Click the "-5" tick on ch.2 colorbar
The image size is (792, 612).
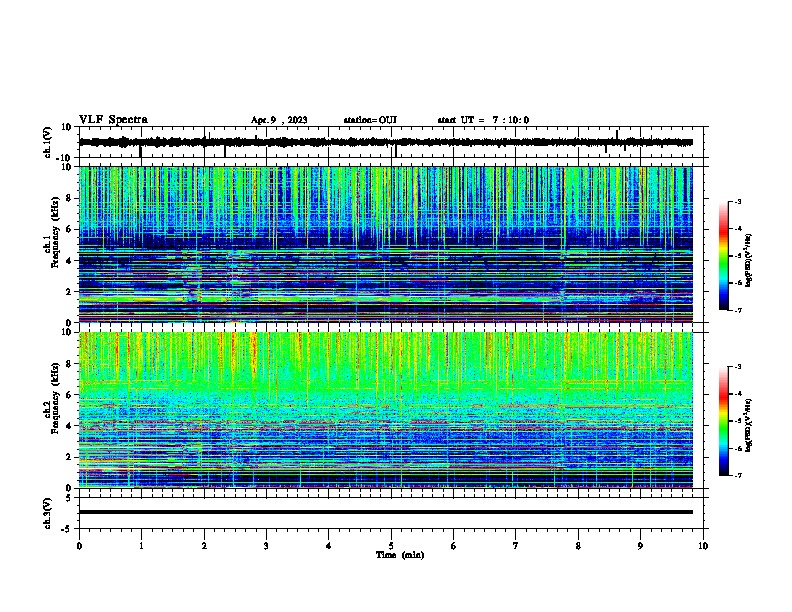(x=737, y=421)
